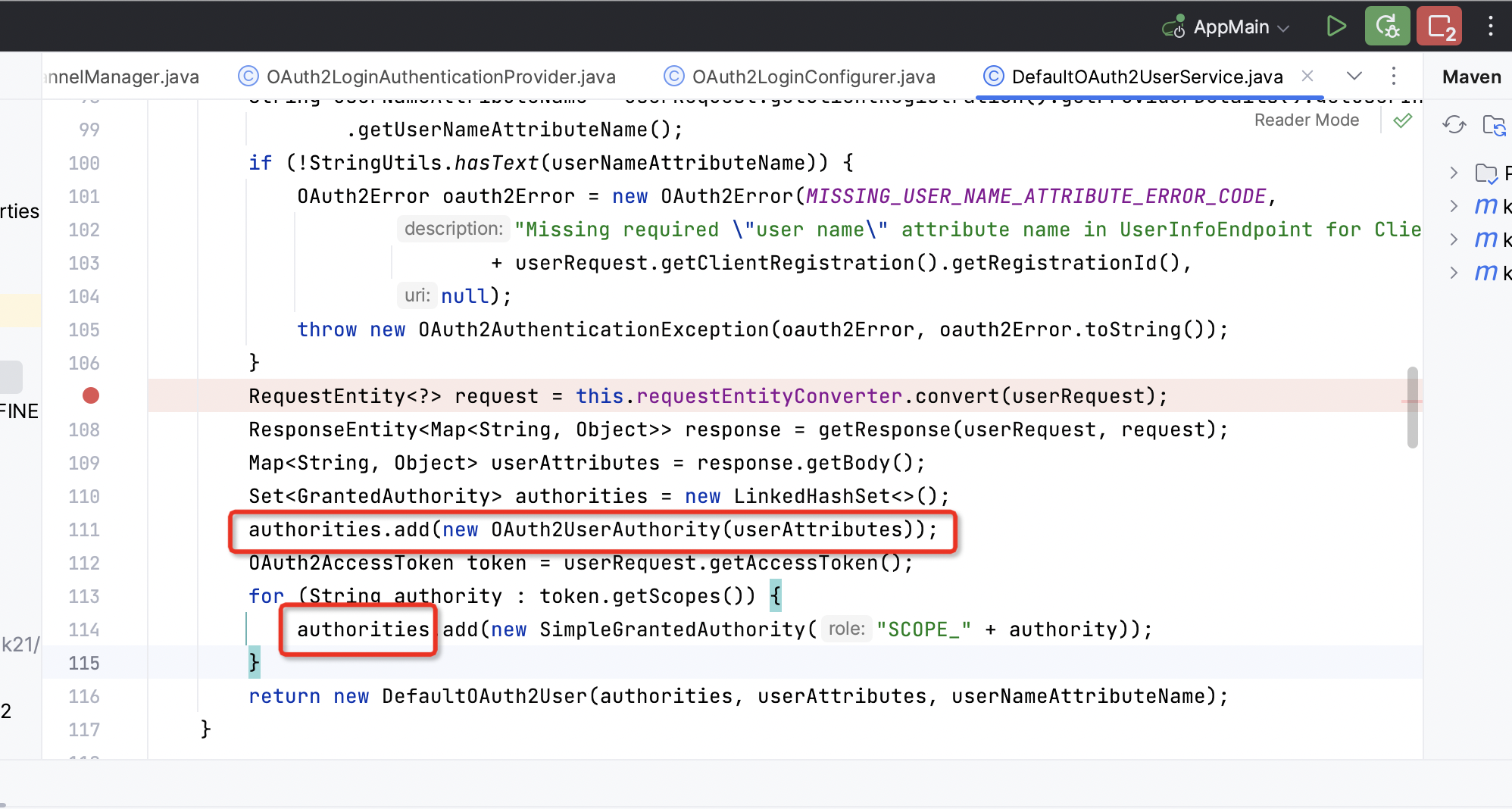Screen dimensions: 1512x809
Task: Switch to the OAuth2LoginAuthenticationProvider.java tab
Action: [x=441, y=76]
